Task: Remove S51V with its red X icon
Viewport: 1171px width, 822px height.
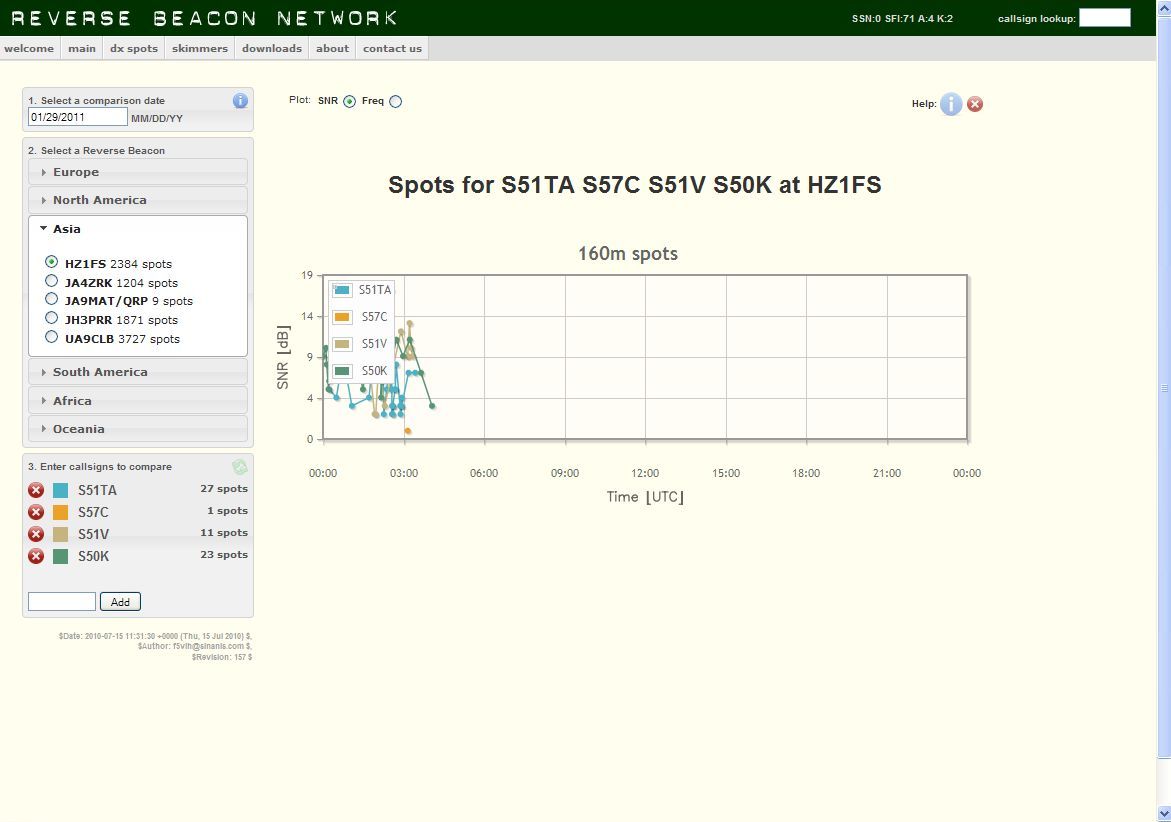Action: click(36, 534)
